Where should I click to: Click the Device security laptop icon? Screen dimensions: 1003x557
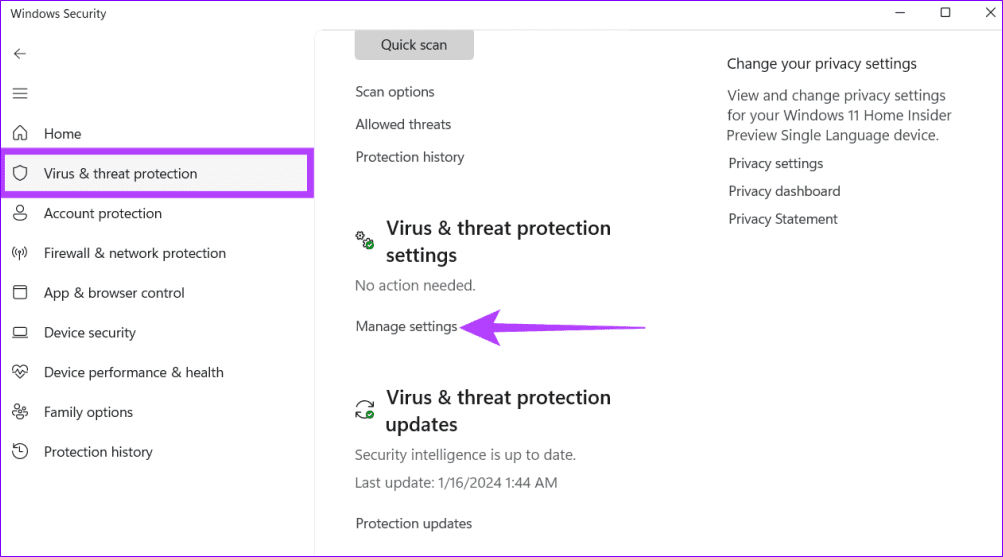pos(20,333)
